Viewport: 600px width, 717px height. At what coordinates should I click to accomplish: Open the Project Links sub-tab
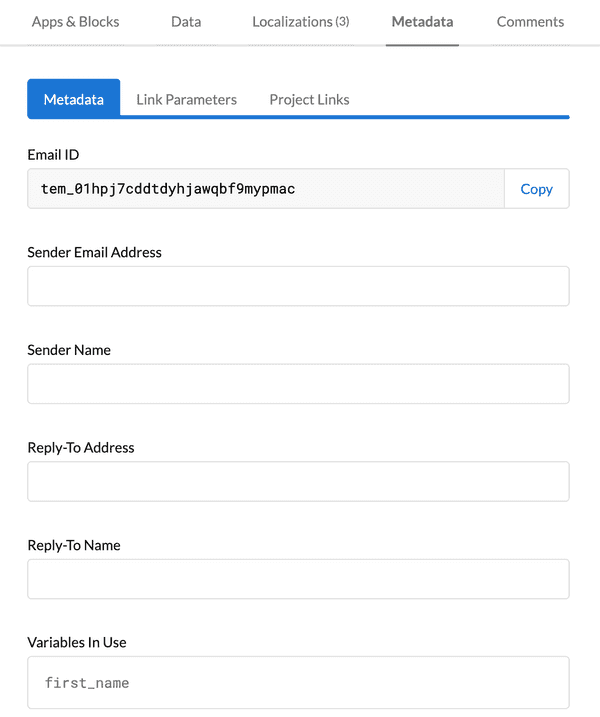309,99
